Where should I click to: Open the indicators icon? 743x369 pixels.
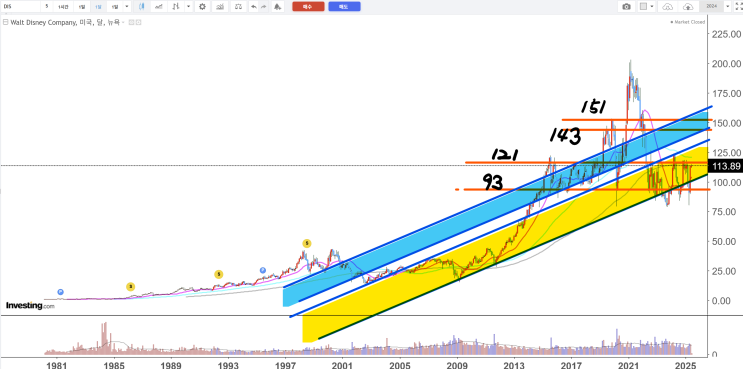click(219, 7)
